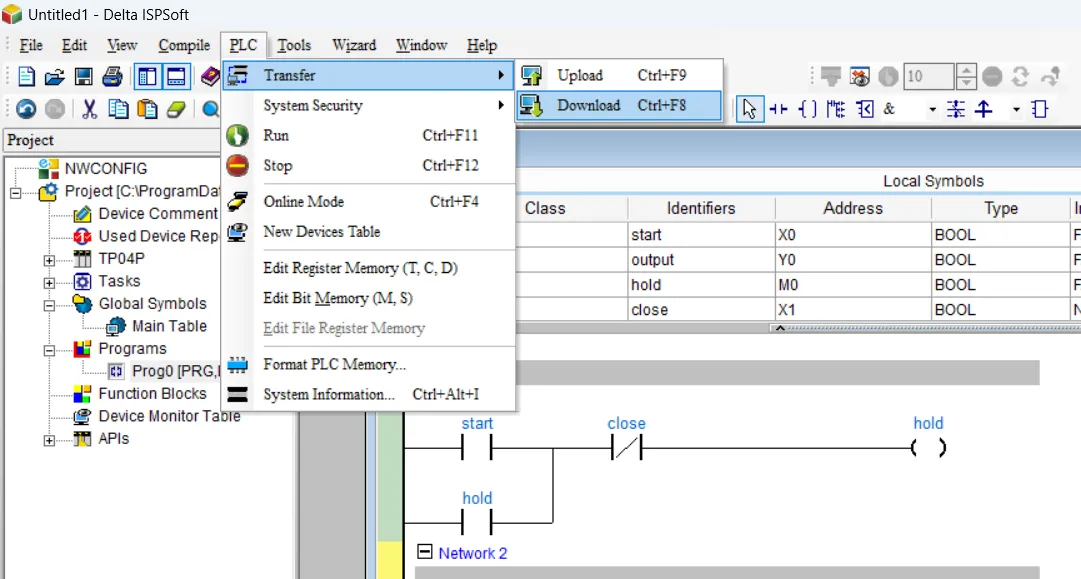
Task: Open the Help menu
Action: [481, 45]
